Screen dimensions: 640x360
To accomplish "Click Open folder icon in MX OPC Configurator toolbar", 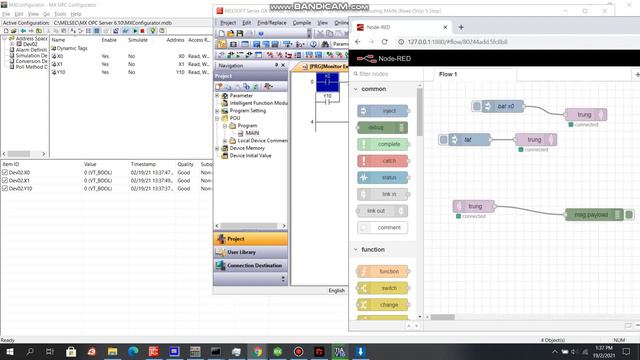I will click(13, 31).
